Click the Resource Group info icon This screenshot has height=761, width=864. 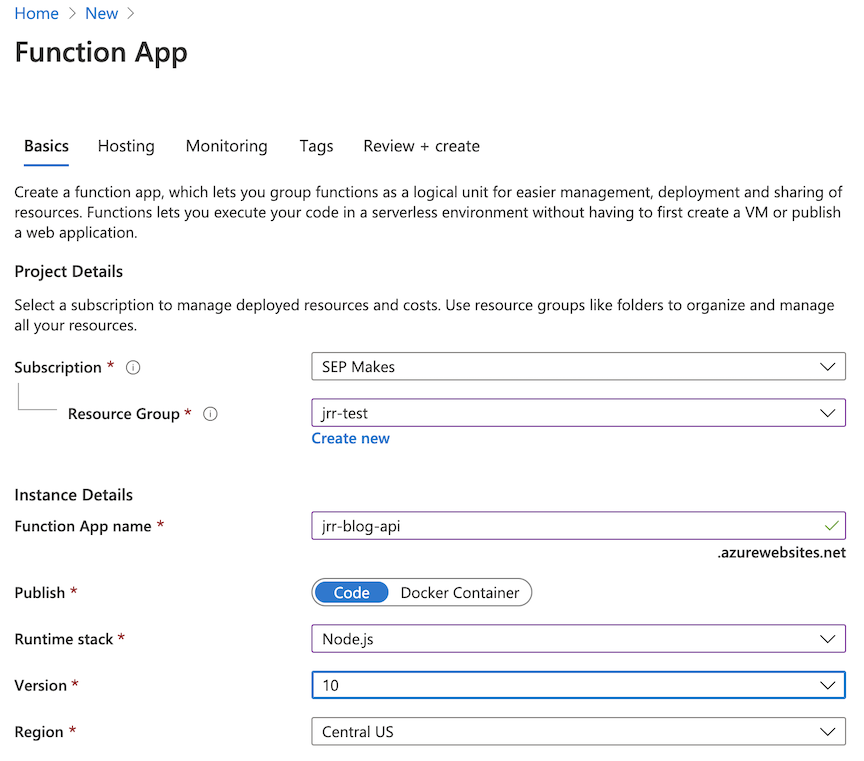point(210,414)
